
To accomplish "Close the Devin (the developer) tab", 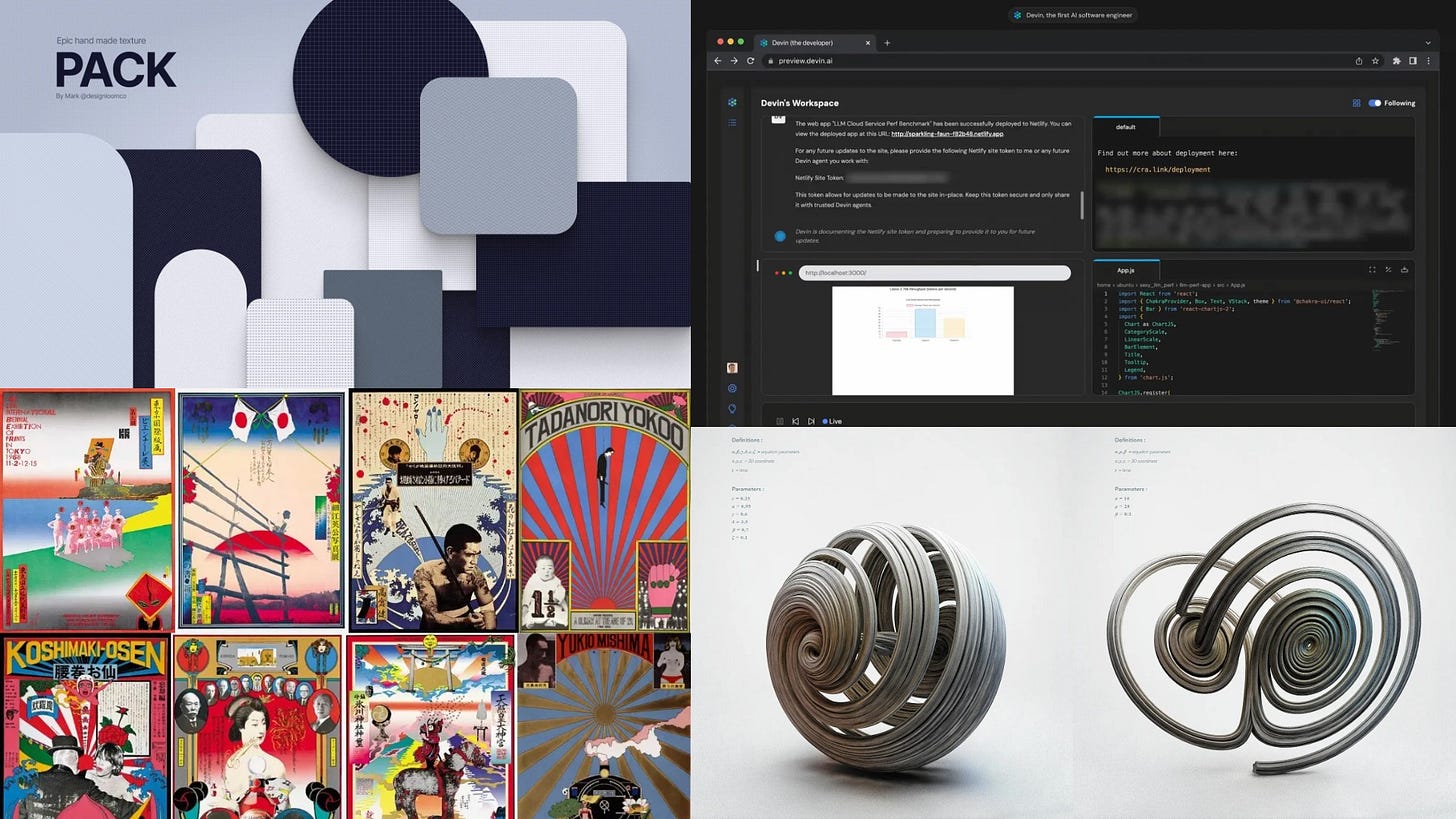I will click(x=867, y=43).
